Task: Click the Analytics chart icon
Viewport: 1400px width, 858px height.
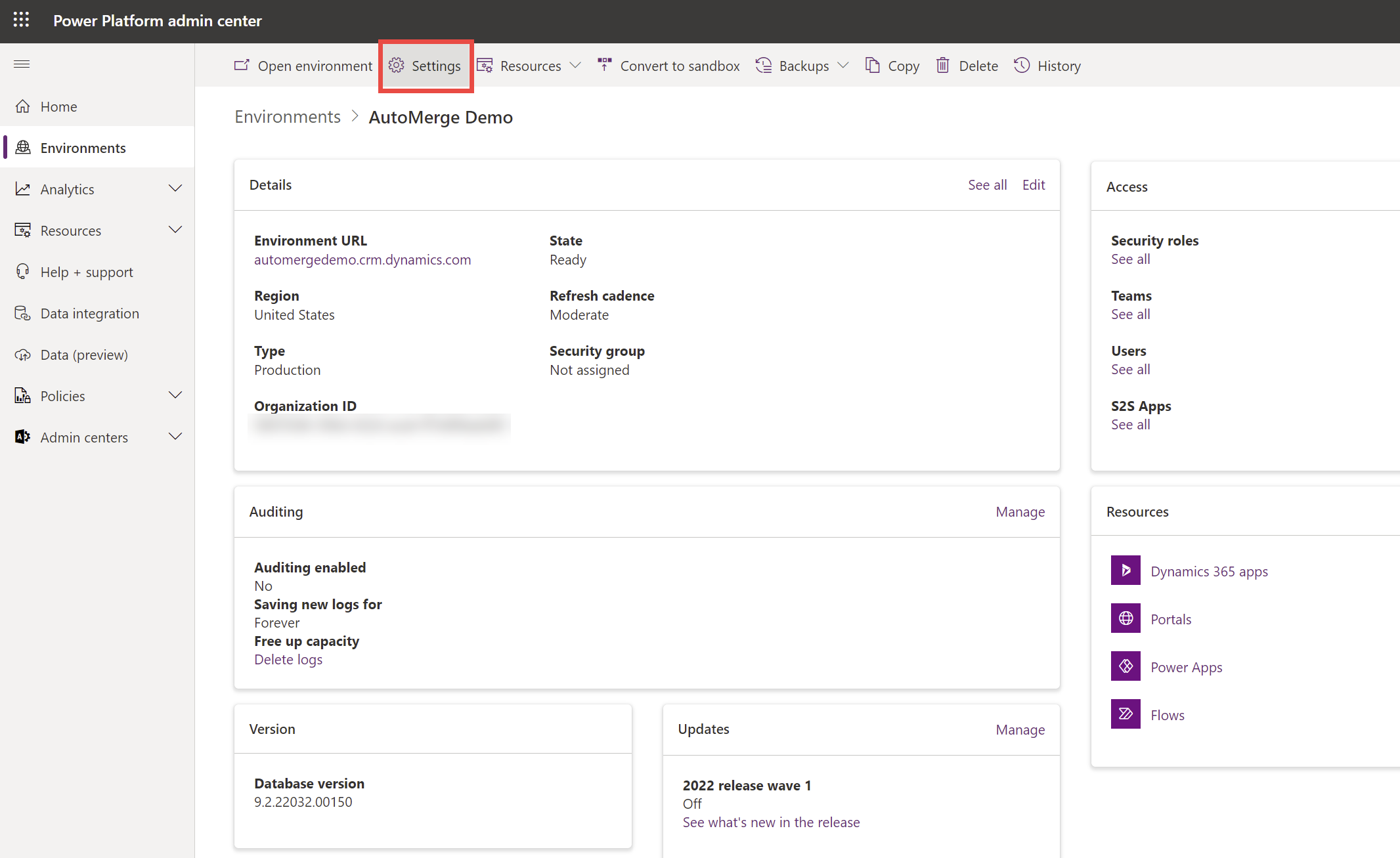Action: [23, 189]
